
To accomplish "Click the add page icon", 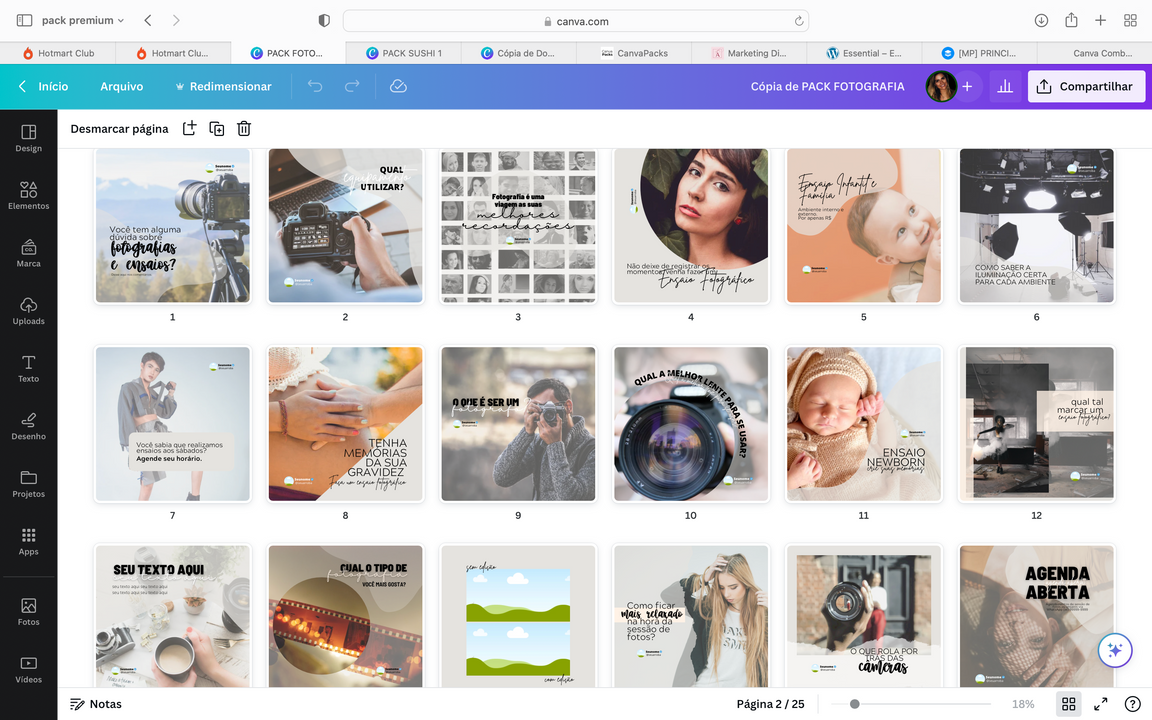I will point(189,128).
